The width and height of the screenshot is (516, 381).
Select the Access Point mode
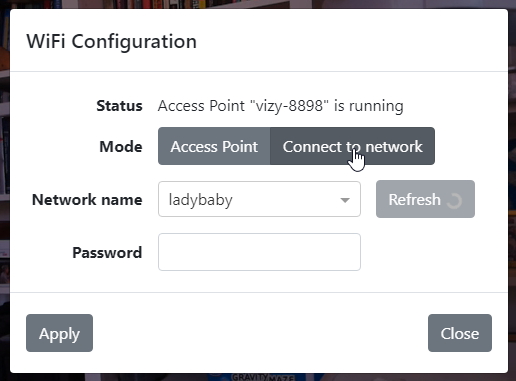click(x=214, y=146)
